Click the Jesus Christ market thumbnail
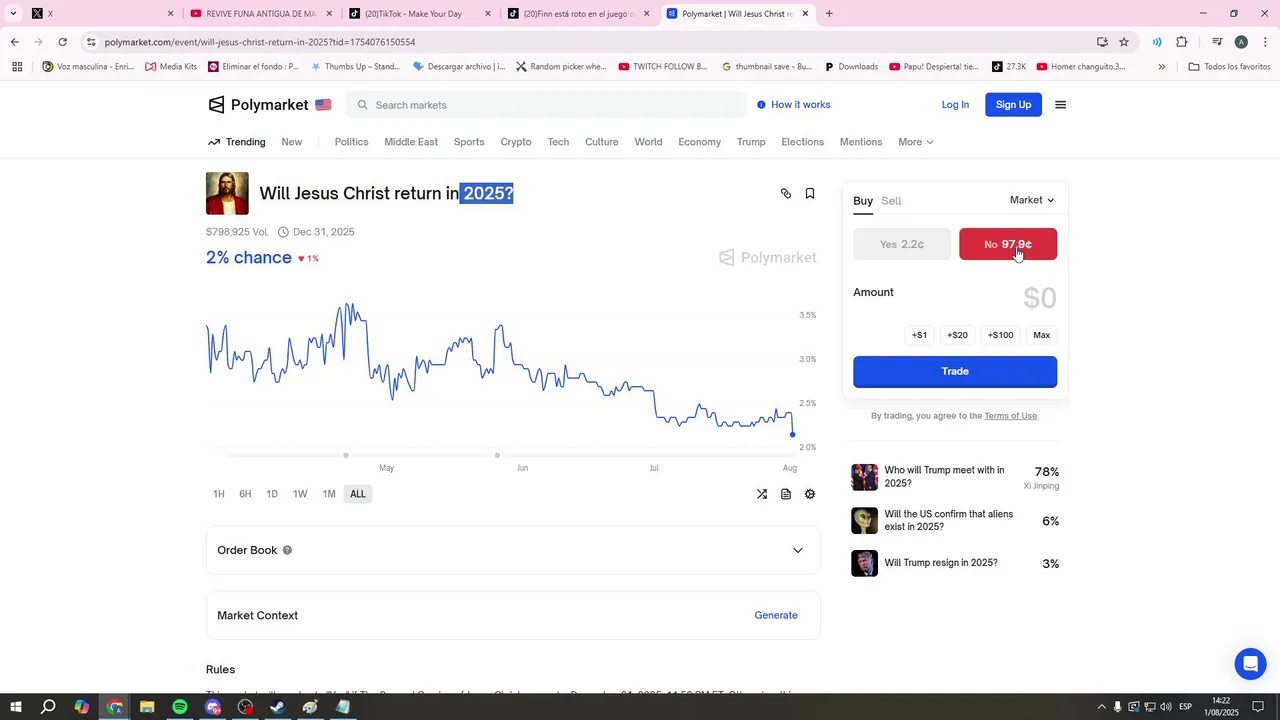The image size is (1280, 720). pos(227,193)
